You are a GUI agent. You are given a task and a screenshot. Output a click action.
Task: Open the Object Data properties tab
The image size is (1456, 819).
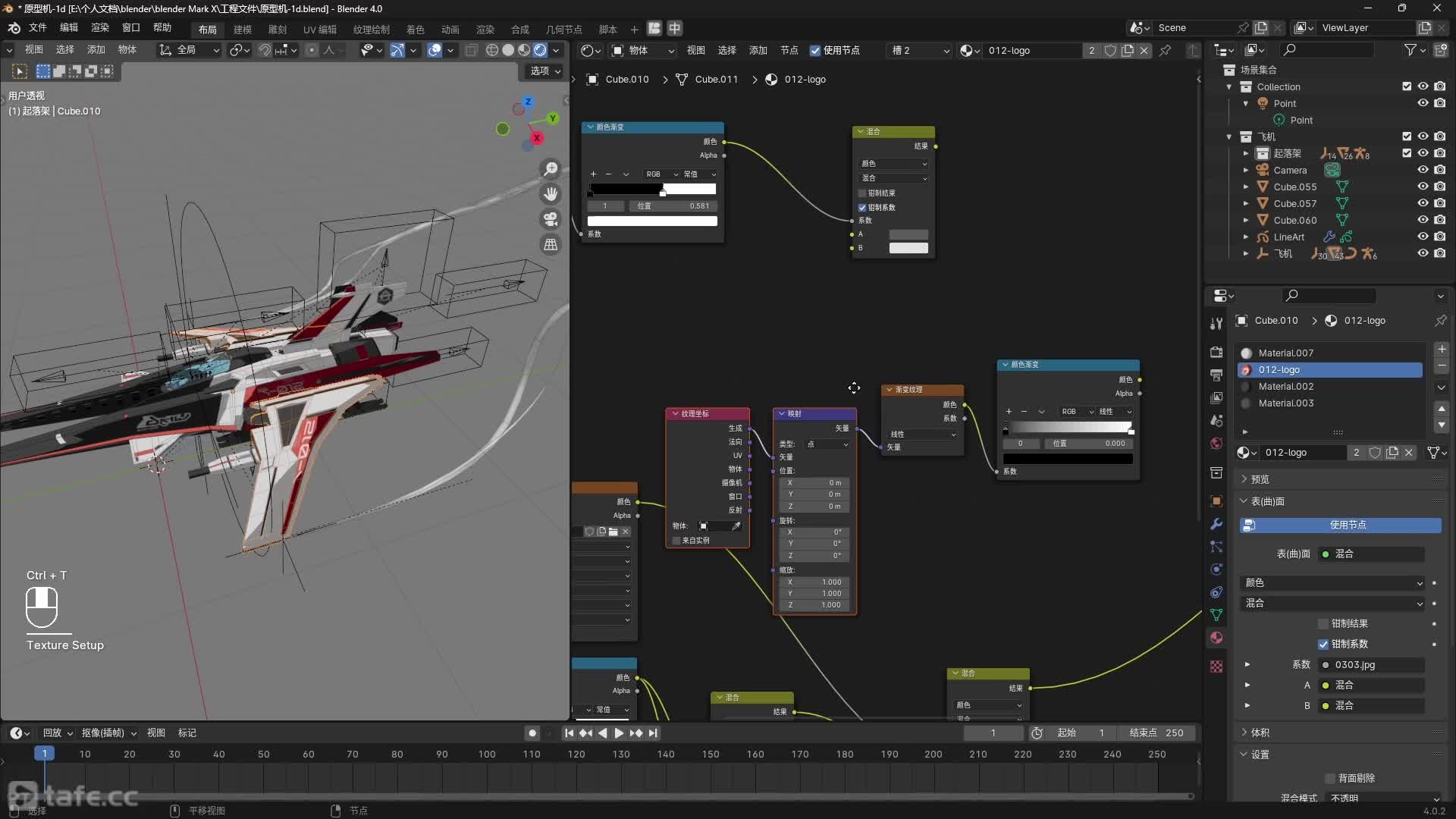1216,615
